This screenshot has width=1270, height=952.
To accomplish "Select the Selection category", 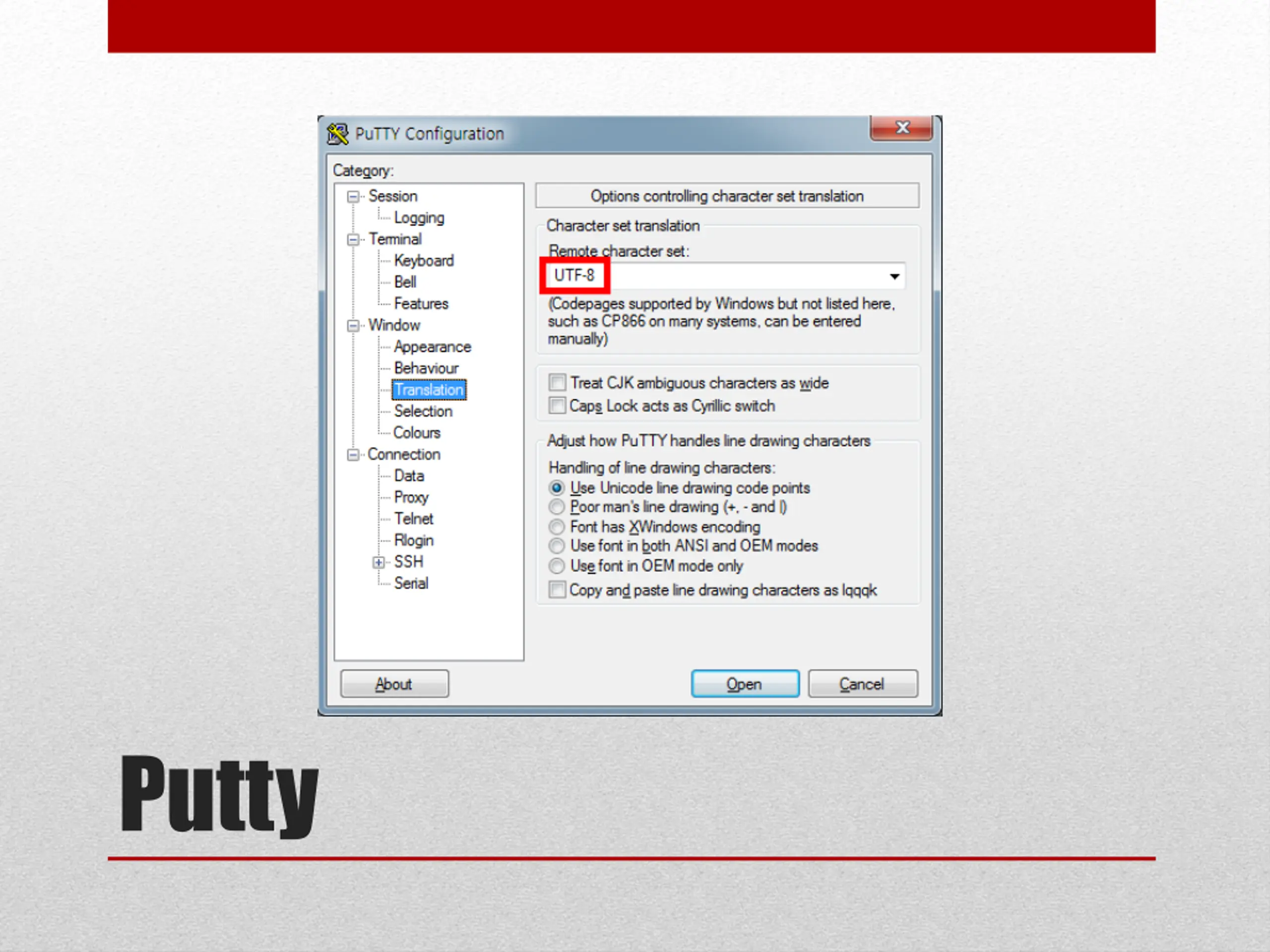I will pyautogui.click(x=423, y=412).
